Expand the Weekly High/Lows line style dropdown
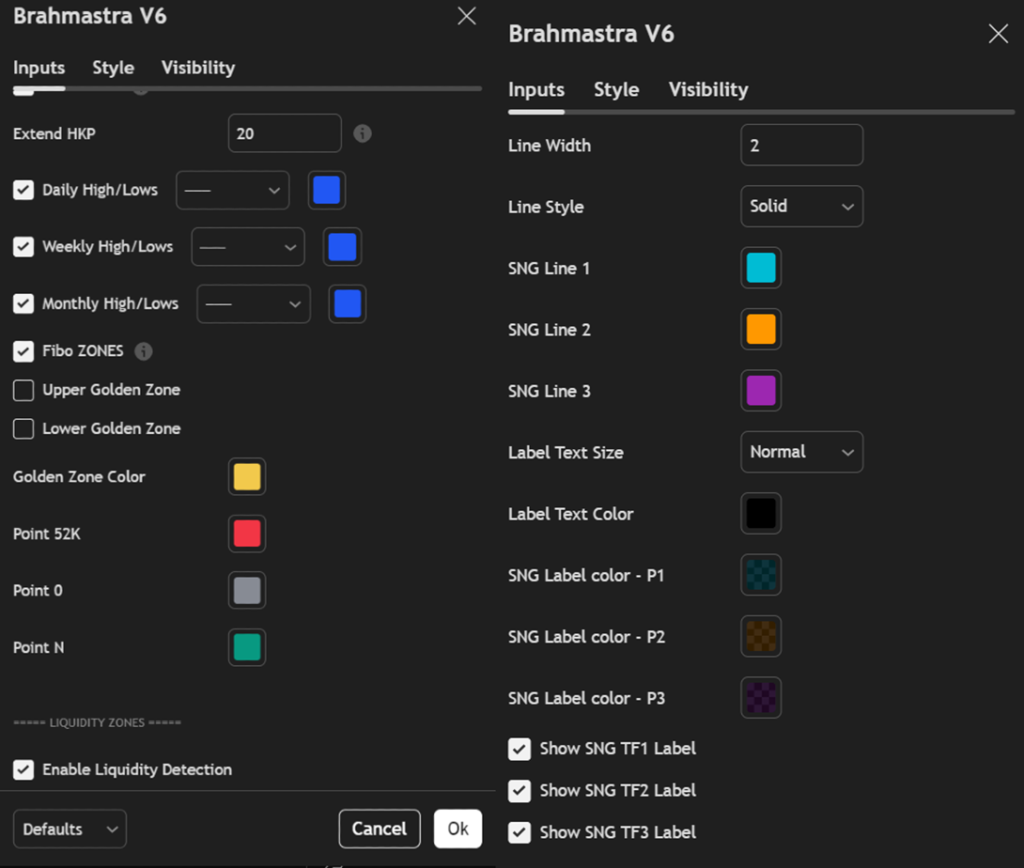The width and height of the screenshot is (1024, 868). (248, 247)
